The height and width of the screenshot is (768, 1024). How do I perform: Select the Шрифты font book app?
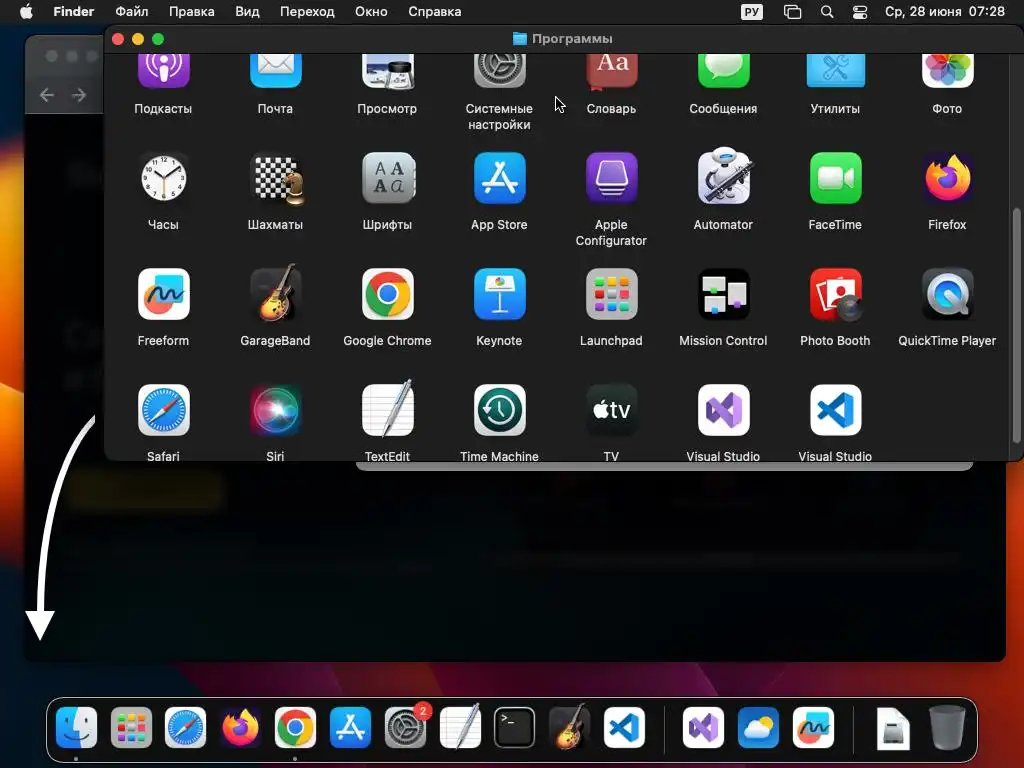pyautogui.click(x=387, y=178)
